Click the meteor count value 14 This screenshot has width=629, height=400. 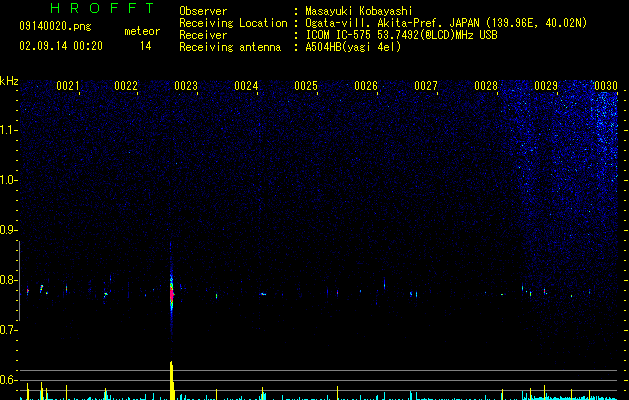click(146, 46)
